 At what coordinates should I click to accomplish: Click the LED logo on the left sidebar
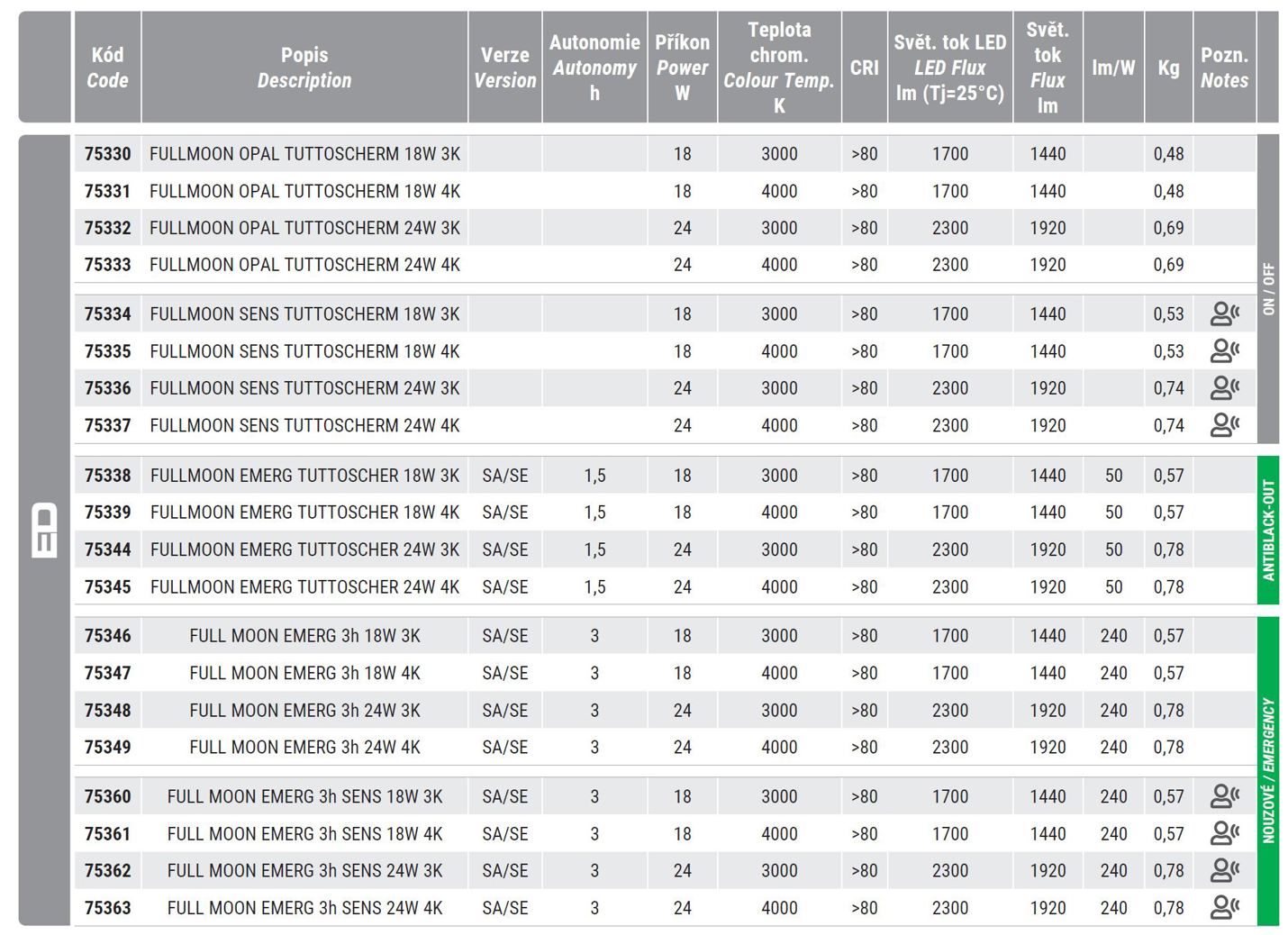click(x=45, y=531)
